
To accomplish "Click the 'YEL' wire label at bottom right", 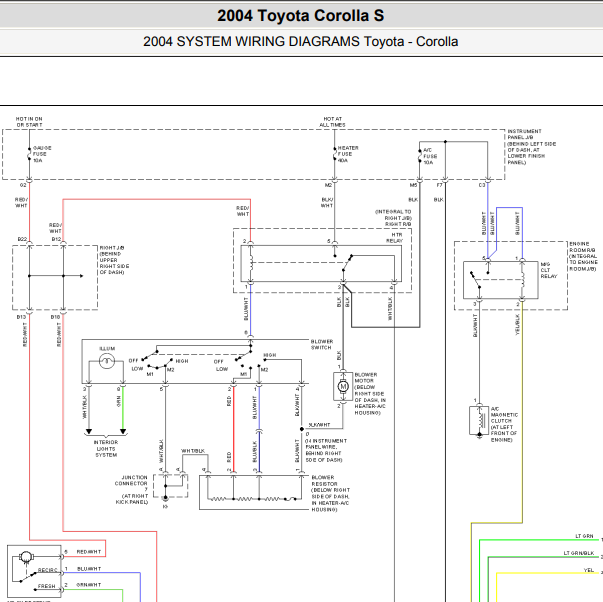I will 588,570.
